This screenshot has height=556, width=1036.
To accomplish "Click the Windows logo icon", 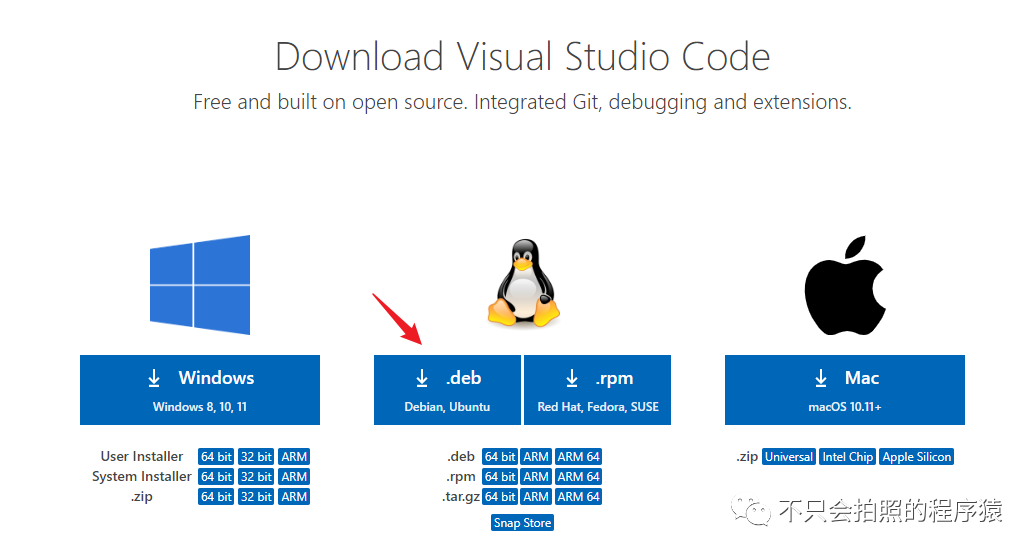I will [200, 285].
